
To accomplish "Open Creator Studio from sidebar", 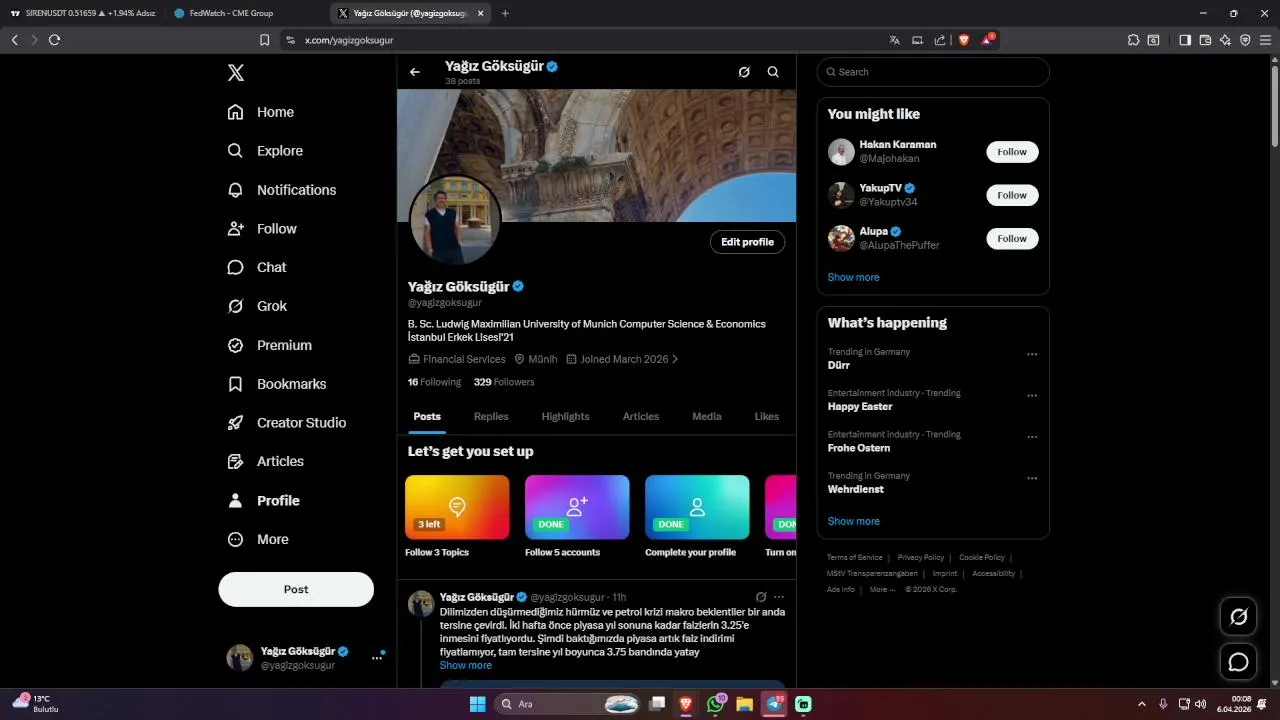I will tap(286, 423).
